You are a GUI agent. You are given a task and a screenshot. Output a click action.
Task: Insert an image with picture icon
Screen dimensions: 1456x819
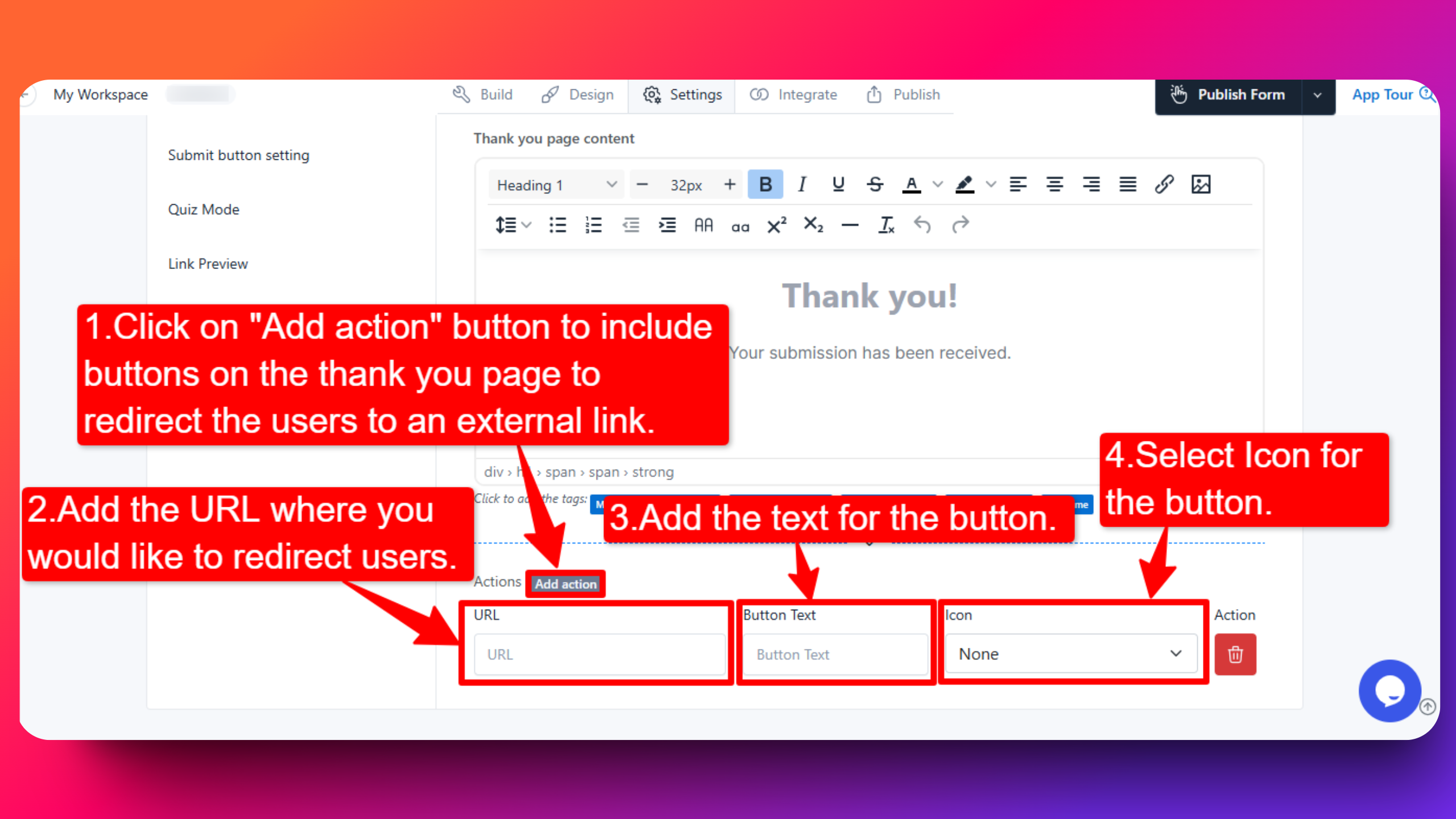pos(1201,184)
